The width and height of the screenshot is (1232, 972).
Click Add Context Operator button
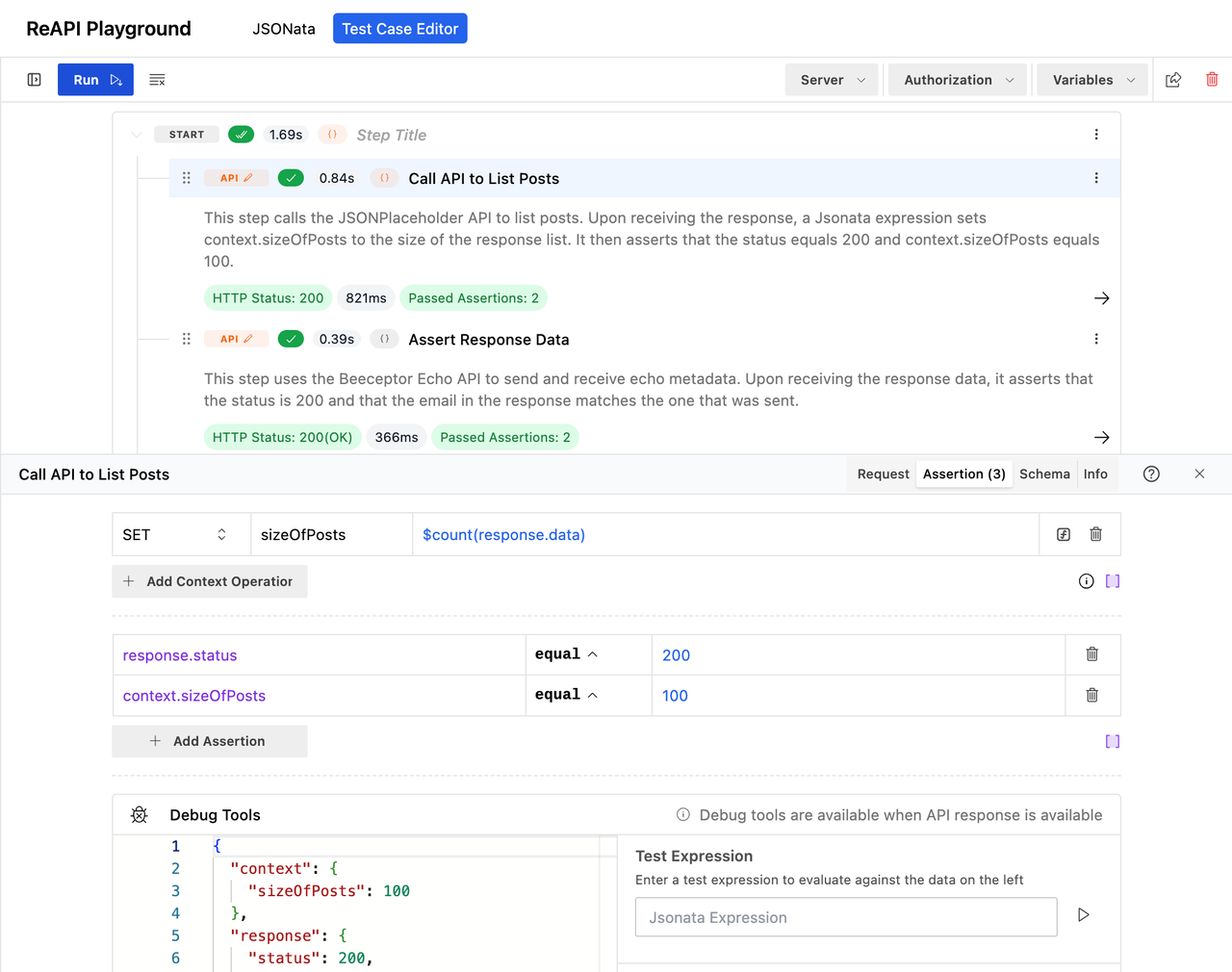[x=210, y=581]
